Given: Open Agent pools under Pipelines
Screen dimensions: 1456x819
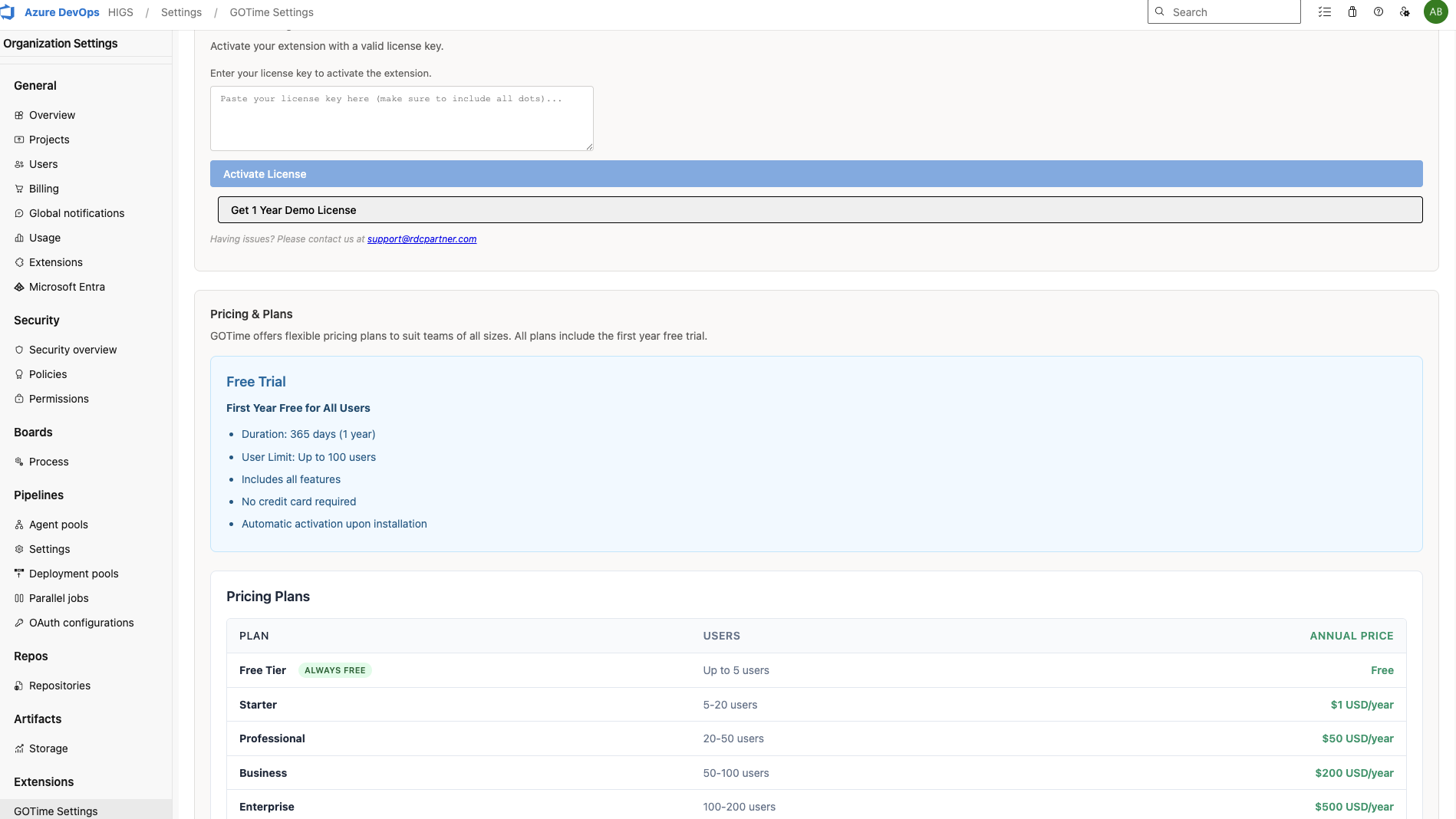Looking at the screenshot, I should point(58,525).
